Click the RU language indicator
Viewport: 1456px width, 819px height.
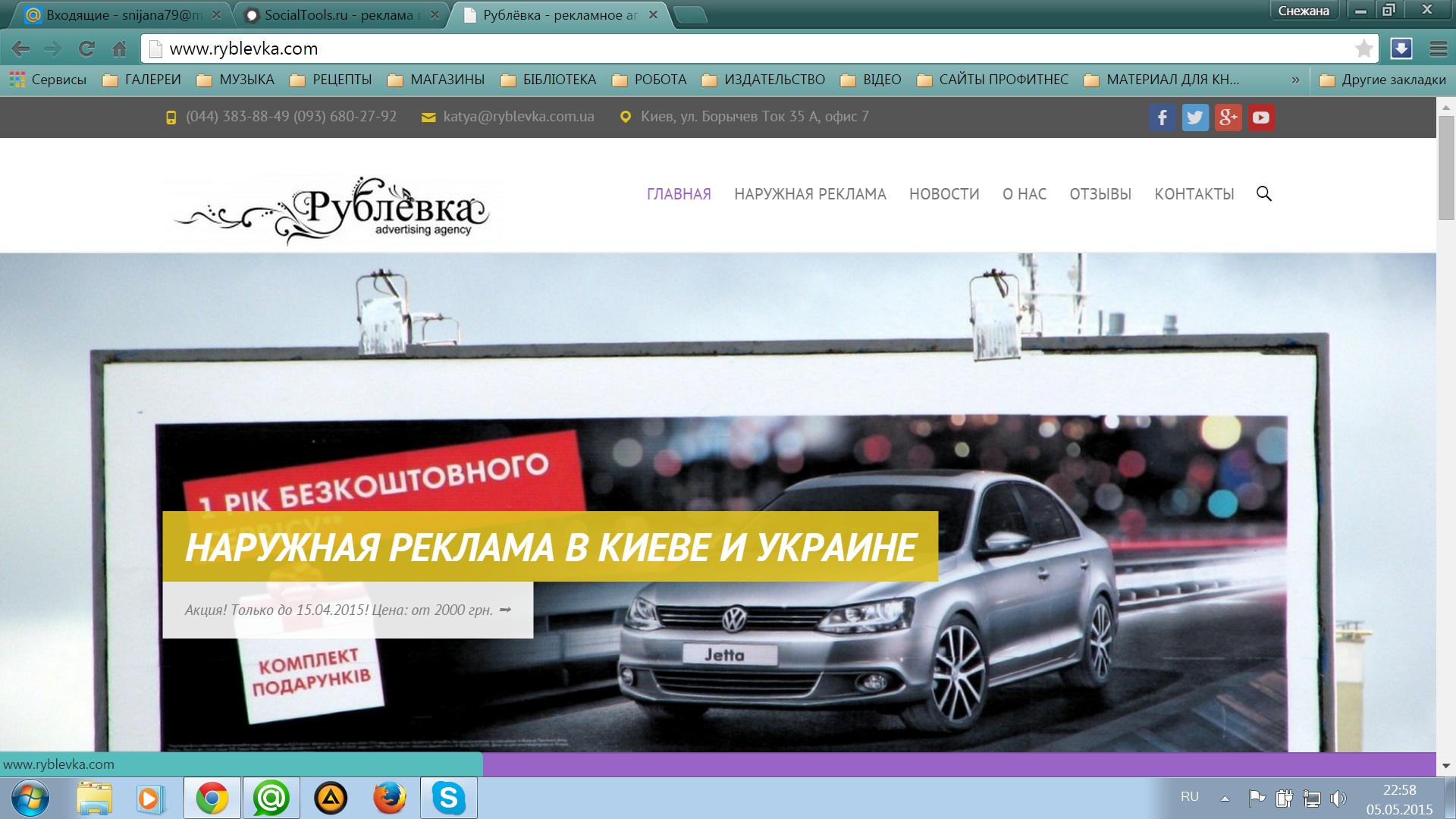tap(1190, 797)
